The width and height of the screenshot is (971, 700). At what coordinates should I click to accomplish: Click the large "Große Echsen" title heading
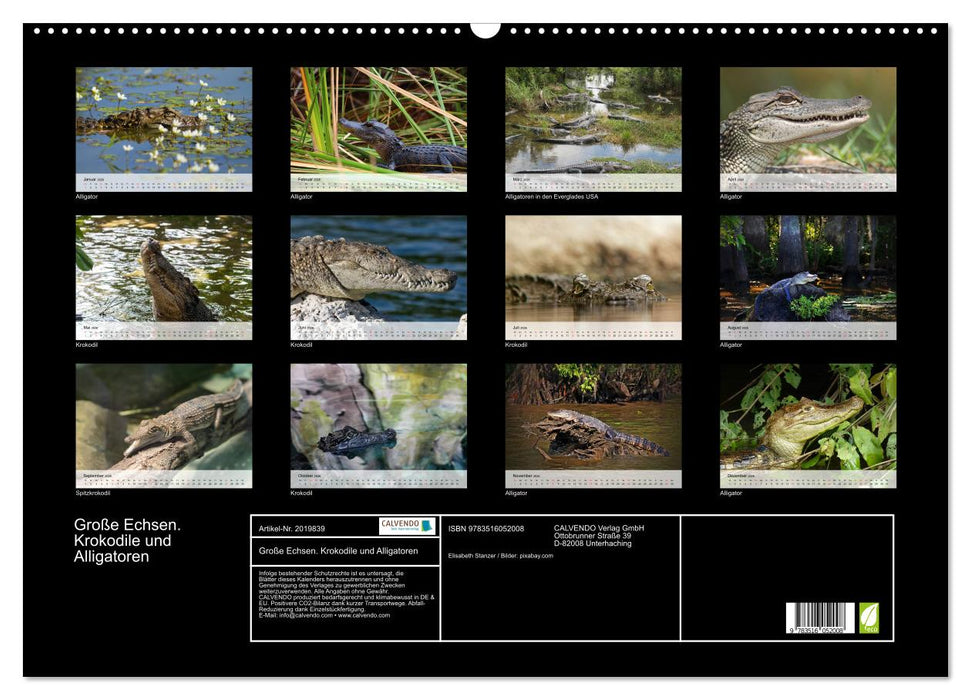pos(127,540)
